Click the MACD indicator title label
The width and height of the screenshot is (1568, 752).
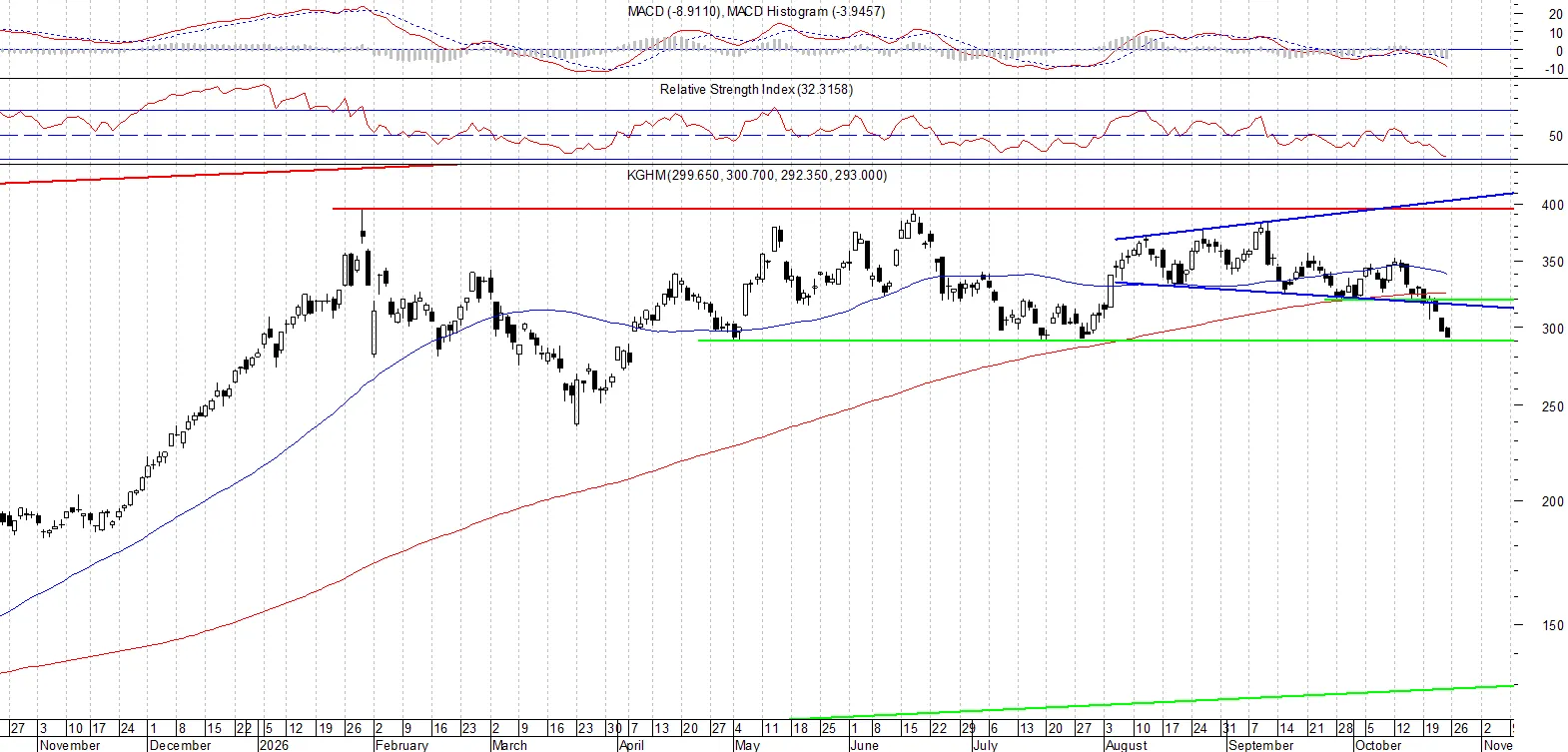click(756, 12)
